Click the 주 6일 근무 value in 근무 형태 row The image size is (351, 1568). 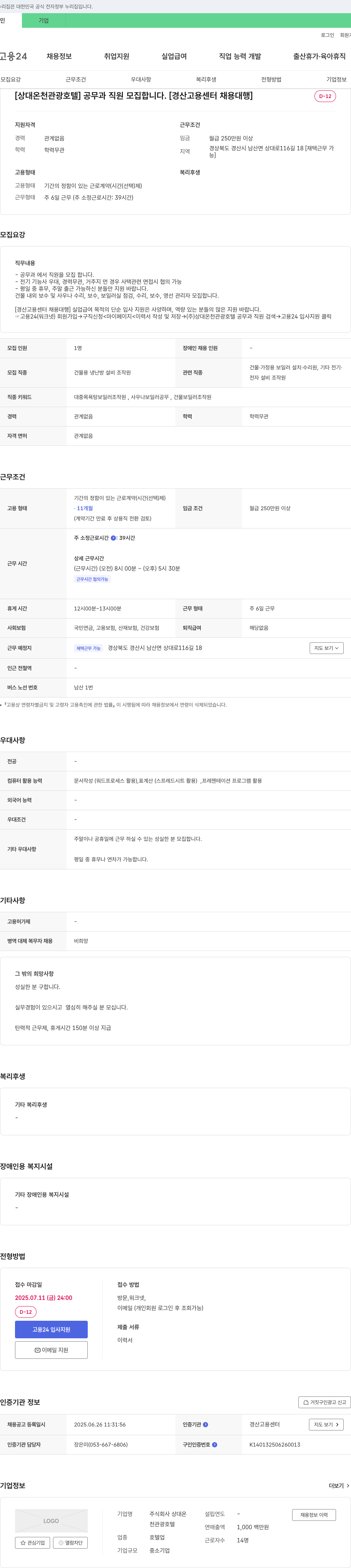tap(262, 609)
